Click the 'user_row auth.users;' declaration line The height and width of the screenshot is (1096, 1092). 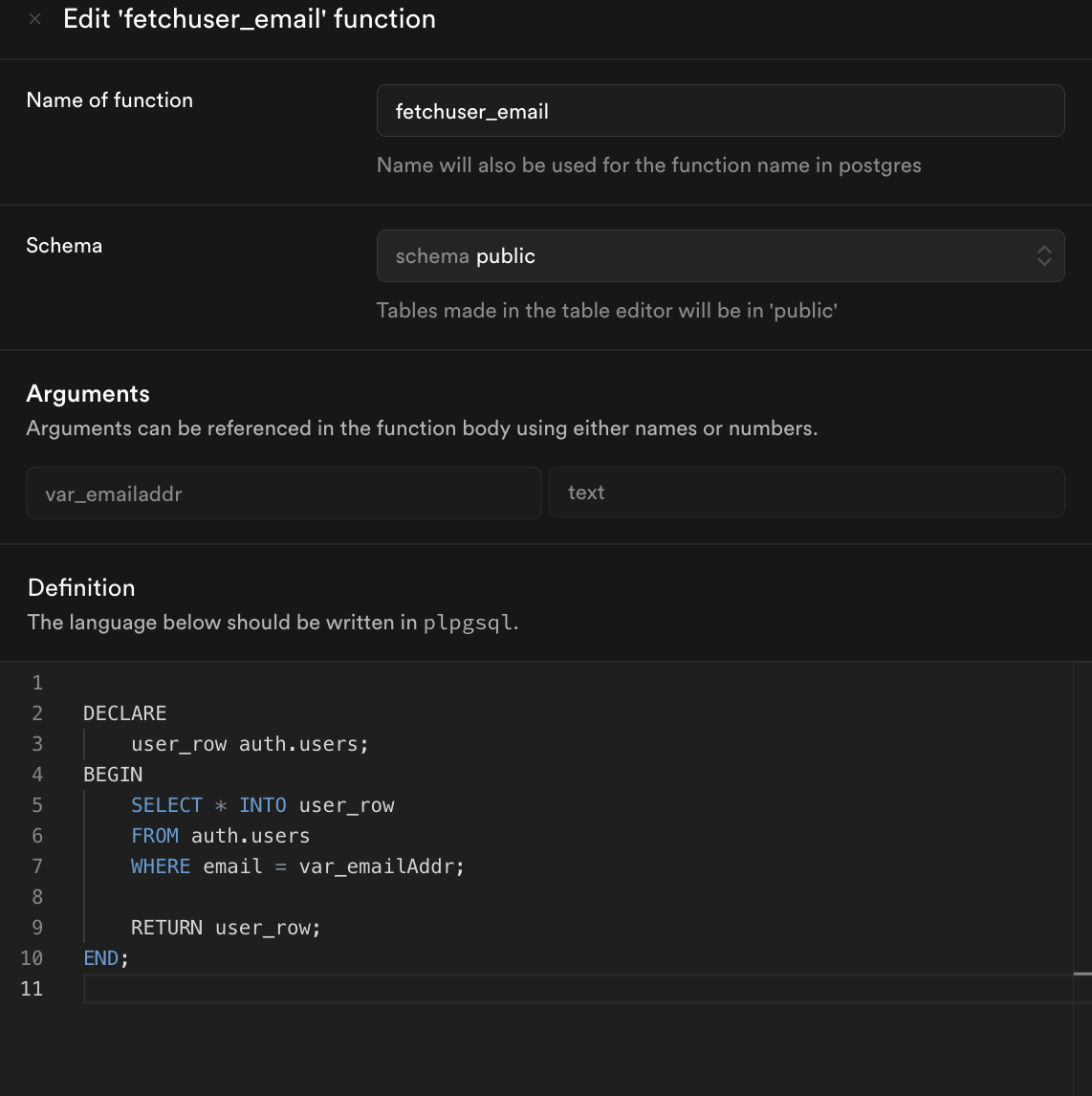pyautogui.click(x=250, y=744)
